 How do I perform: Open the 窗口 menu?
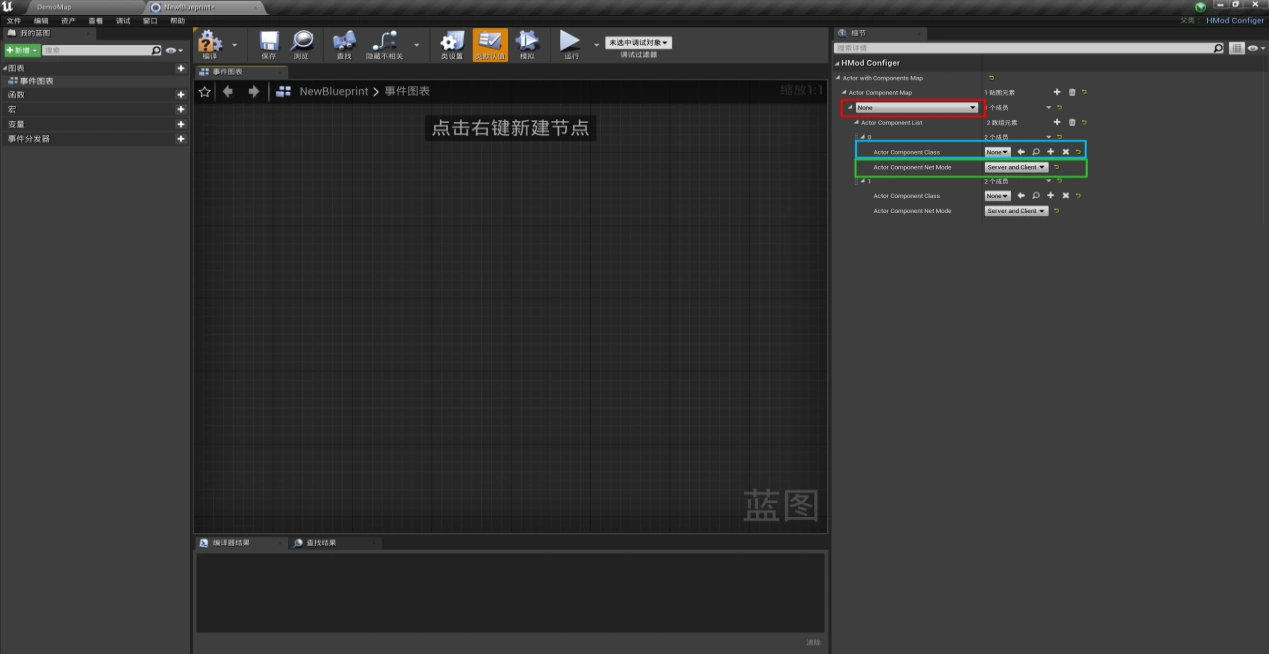coord(150,20)
